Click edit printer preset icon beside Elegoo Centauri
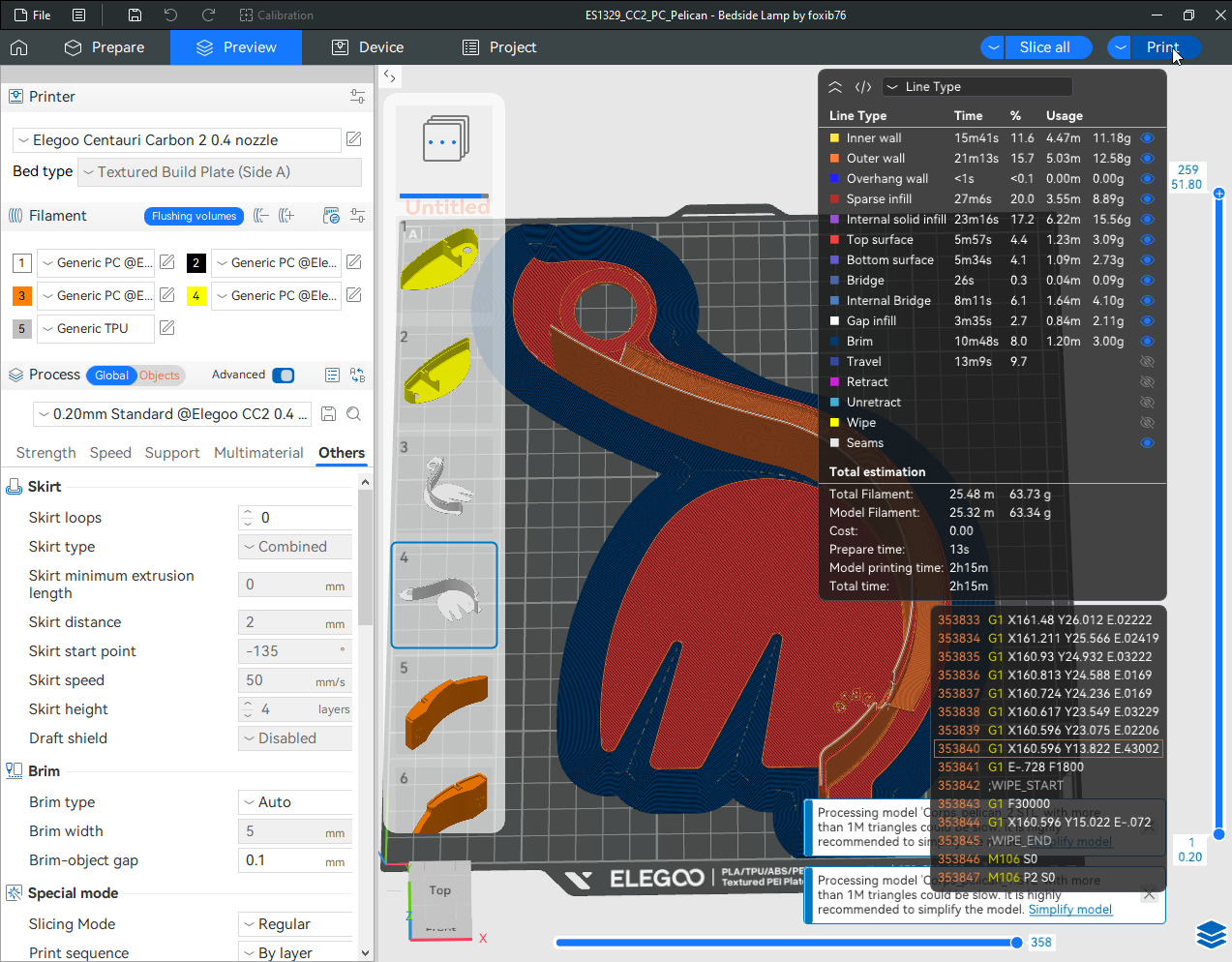The height and width of the screenshot is (962, 1232). click(354, 139)
